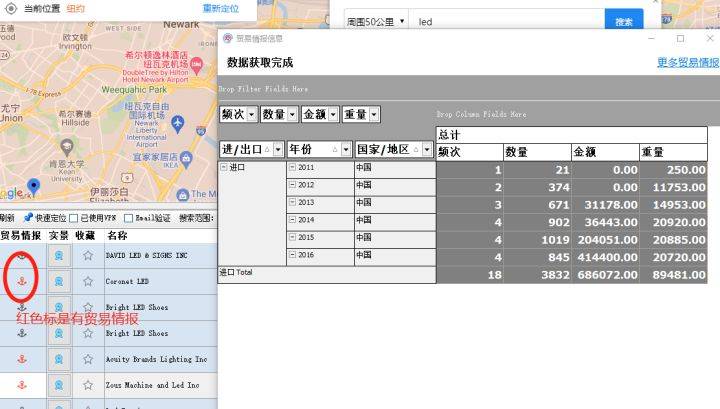Click the 重新定位 relocate link
This screenshot has width=720, height=409.
[x=220, y=8]
